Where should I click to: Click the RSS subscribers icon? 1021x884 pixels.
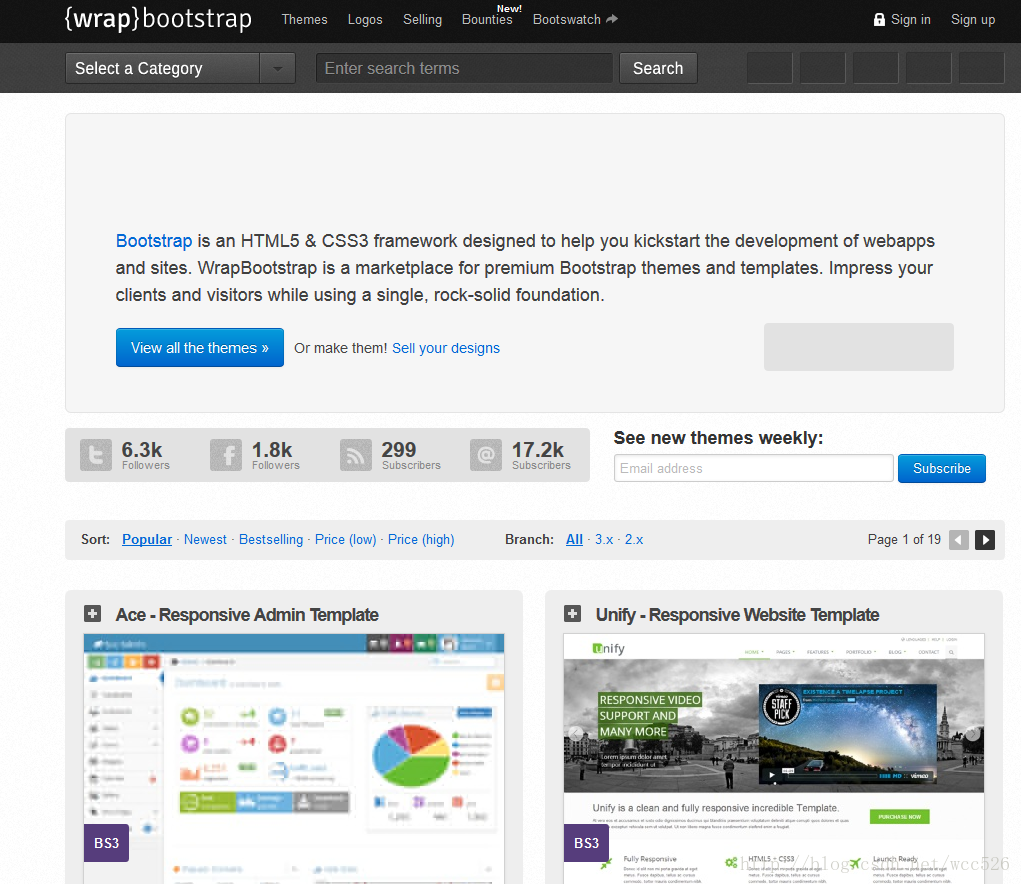click(x=356, y=455)
